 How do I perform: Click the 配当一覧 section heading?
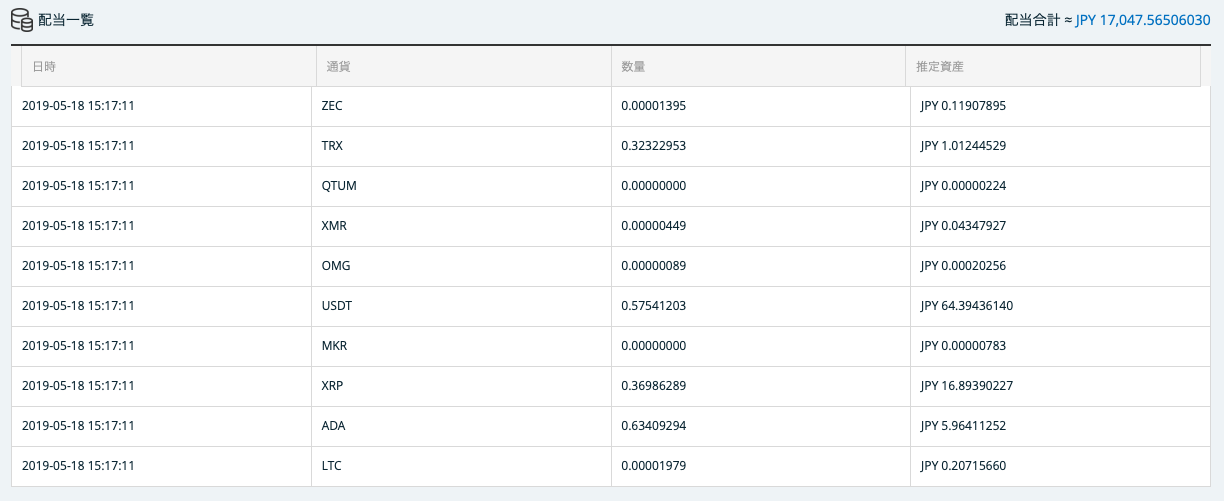click(66, 19)
